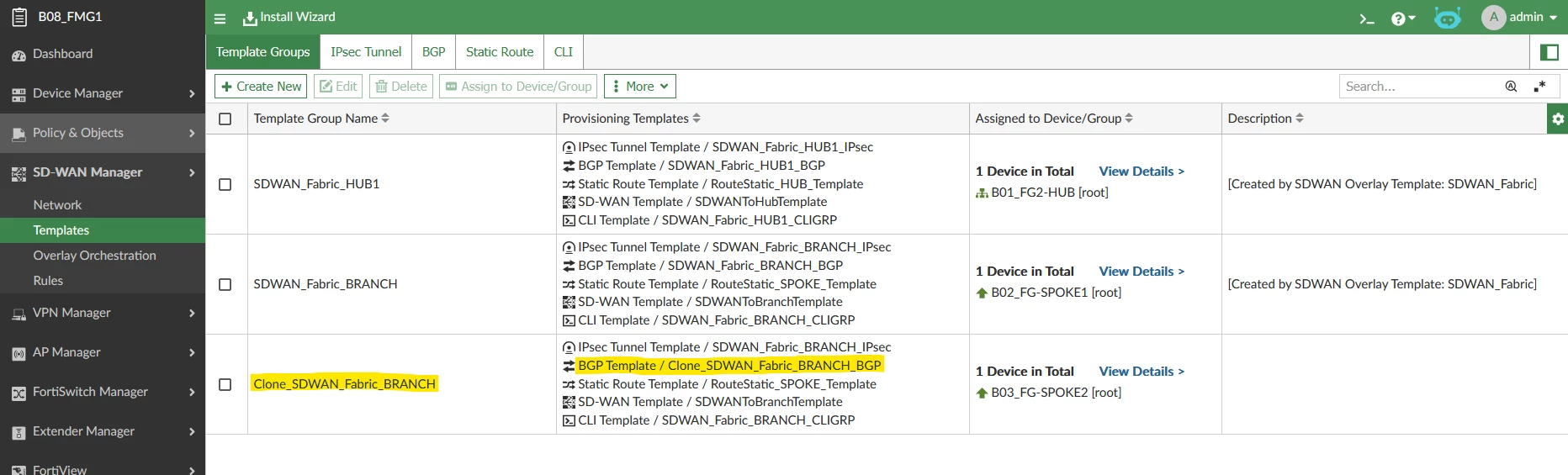The image size is (1568, 475).
Task: Open View Details for B03_FG-SPOKE2
Action: tap(1142, 372)
